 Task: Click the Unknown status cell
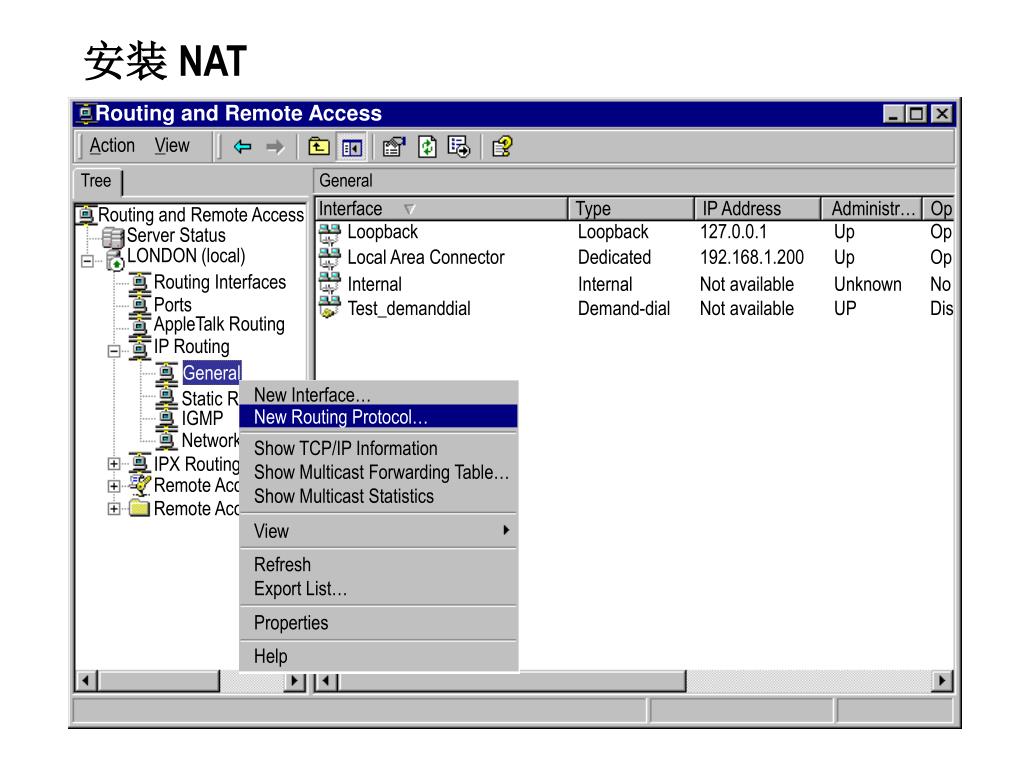pos(867,284)
